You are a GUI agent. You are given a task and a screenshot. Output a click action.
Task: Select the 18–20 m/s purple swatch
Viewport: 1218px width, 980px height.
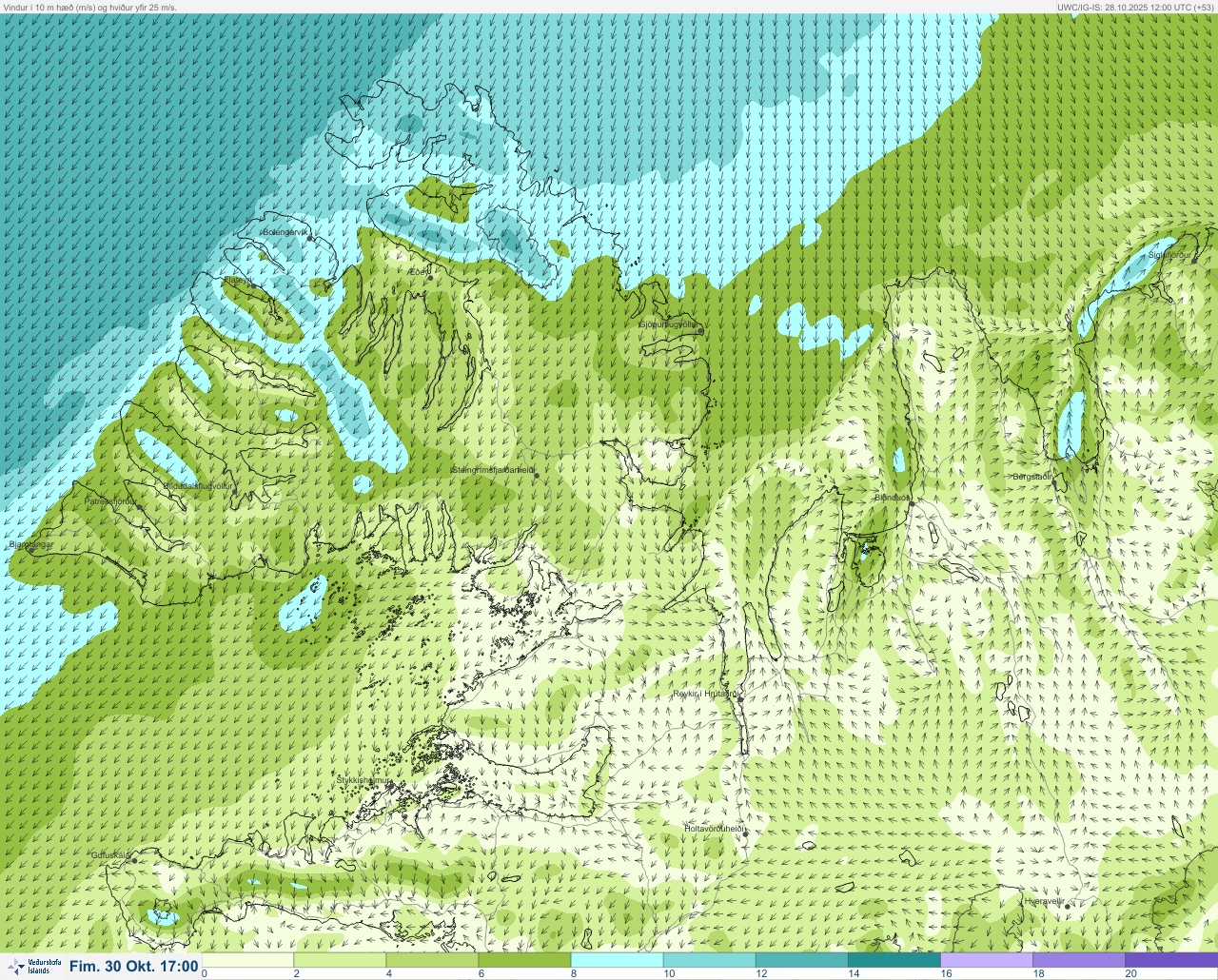[1080, 960]
